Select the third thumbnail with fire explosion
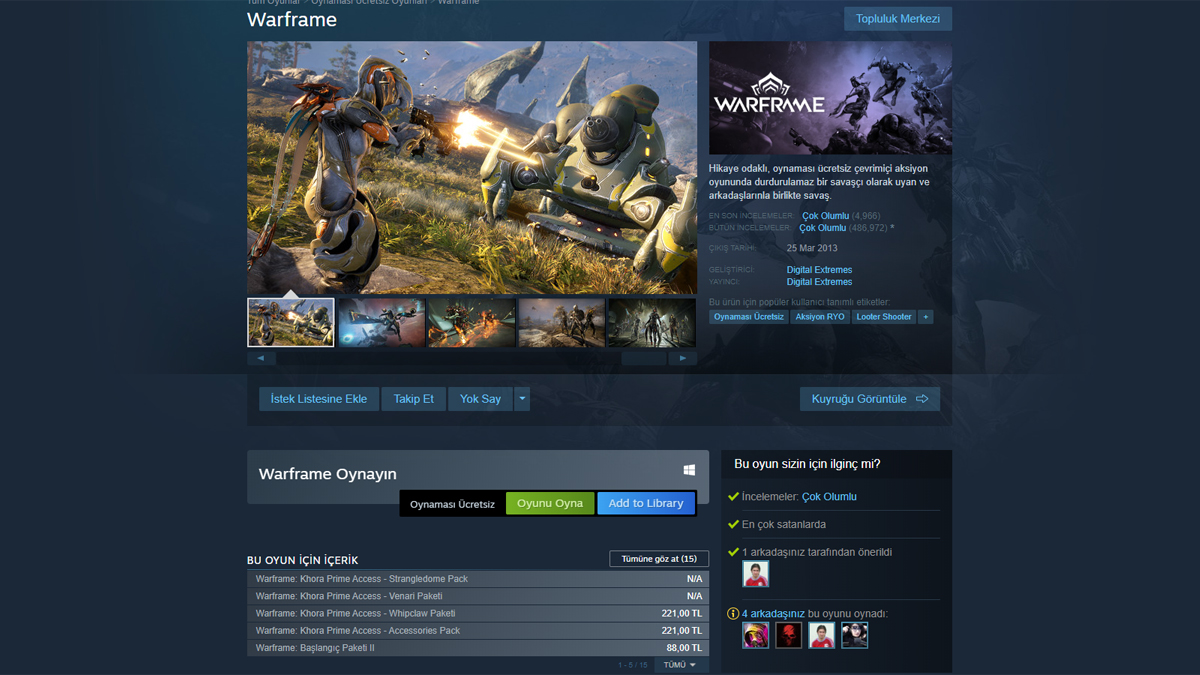The width and height of the screenshot is (1200, 675). pyautogui.click(x=471, y=322)
